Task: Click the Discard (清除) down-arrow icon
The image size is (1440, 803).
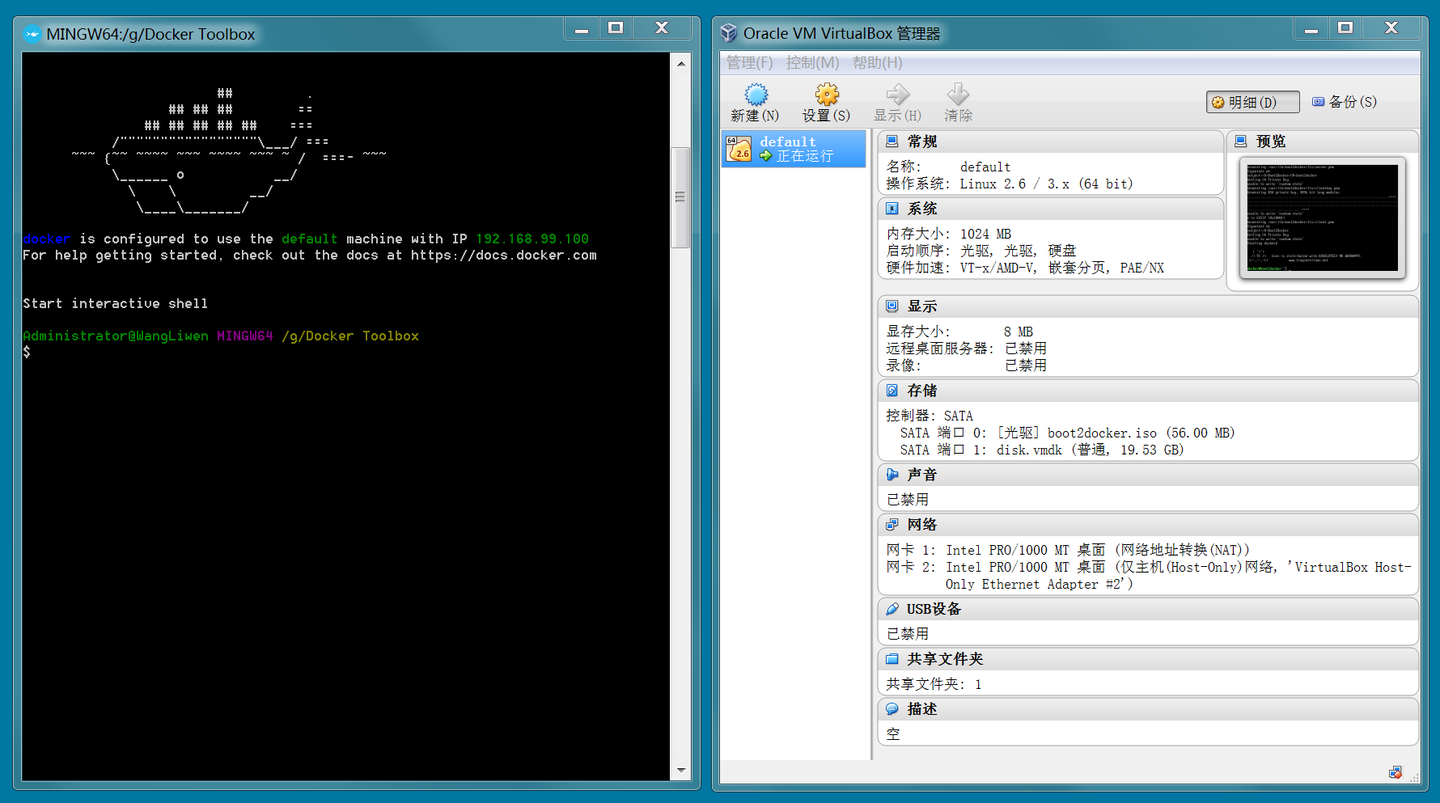Action: (958, 94)
